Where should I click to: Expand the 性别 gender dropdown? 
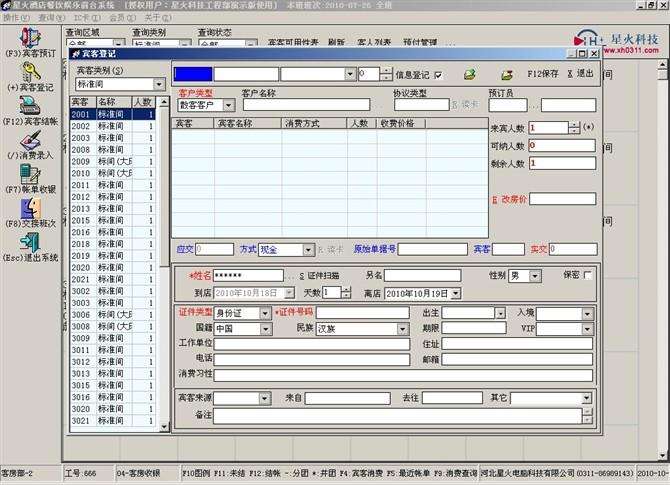coord(535,276)
